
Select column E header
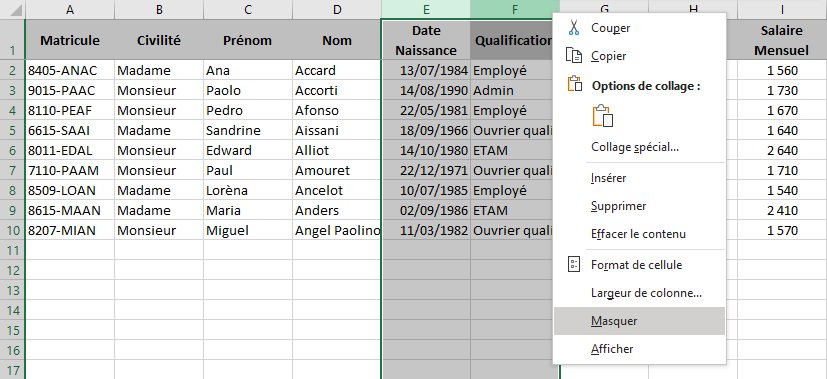click(426, 9)
